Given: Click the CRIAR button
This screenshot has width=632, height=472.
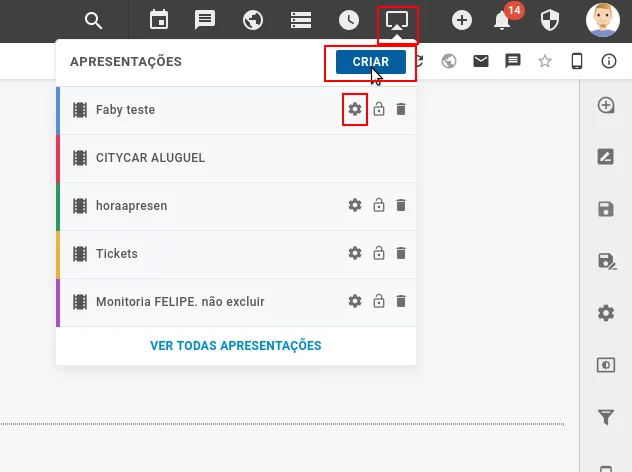Looking at the screenshot, I should click(371, 62).
